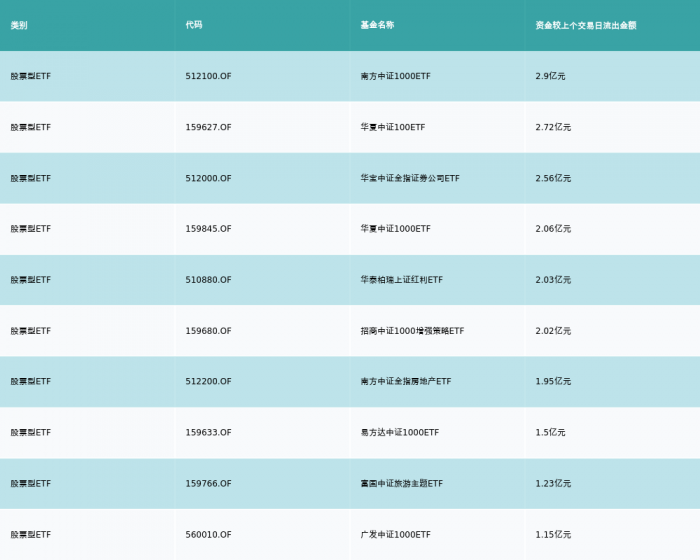
Task: Click the code 159766.OF
Action: (208, 484)
